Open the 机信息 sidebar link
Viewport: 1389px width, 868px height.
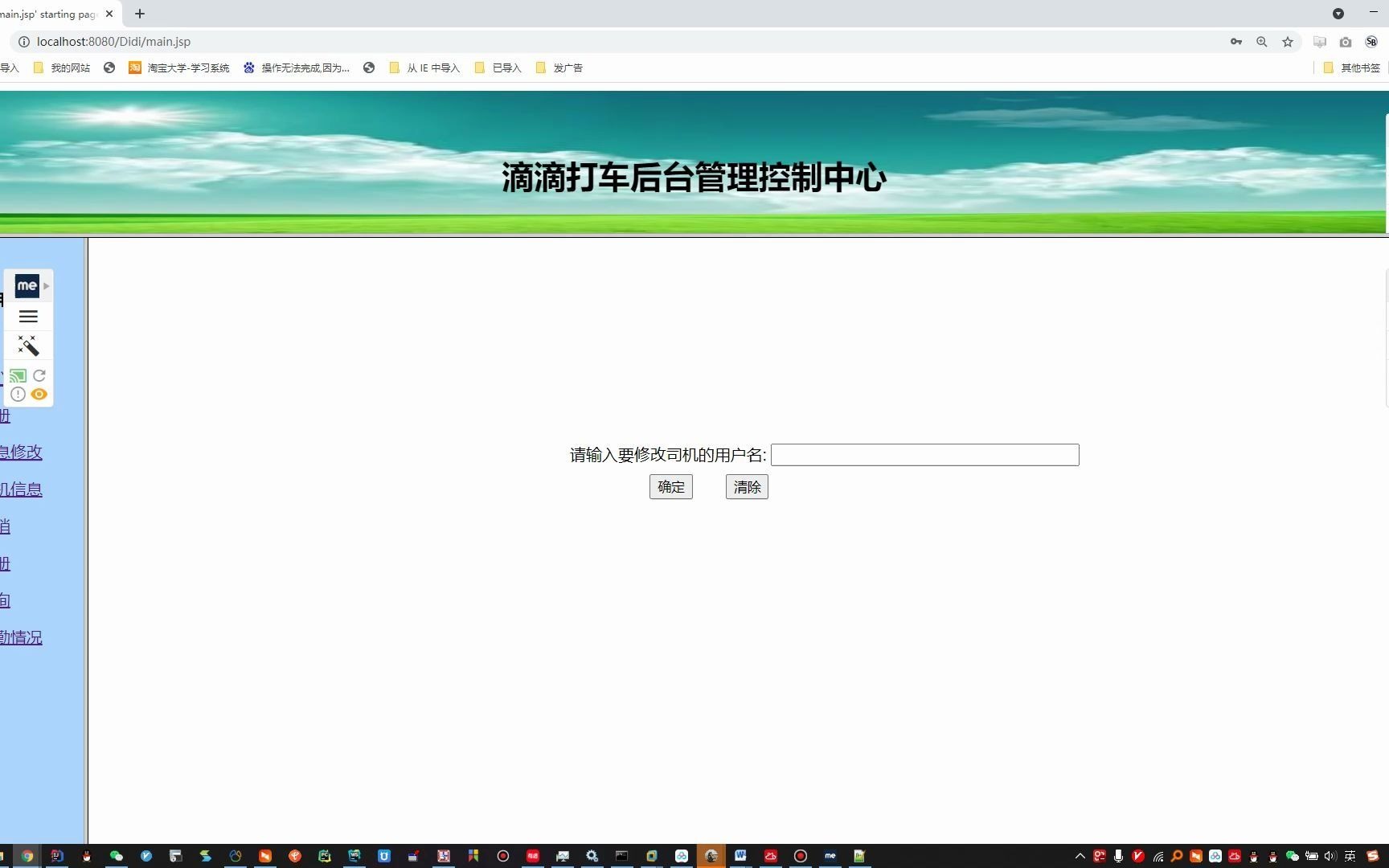tap(21, 489)
